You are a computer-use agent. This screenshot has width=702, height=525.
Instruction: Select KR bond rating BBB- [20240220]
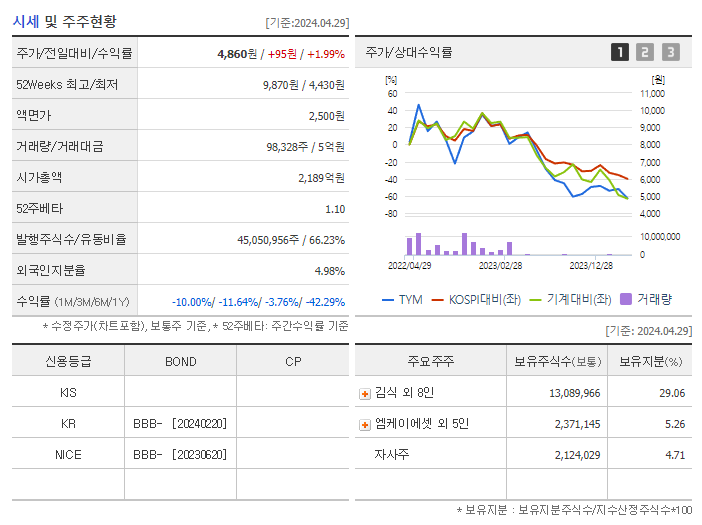(x=180, y=423)
